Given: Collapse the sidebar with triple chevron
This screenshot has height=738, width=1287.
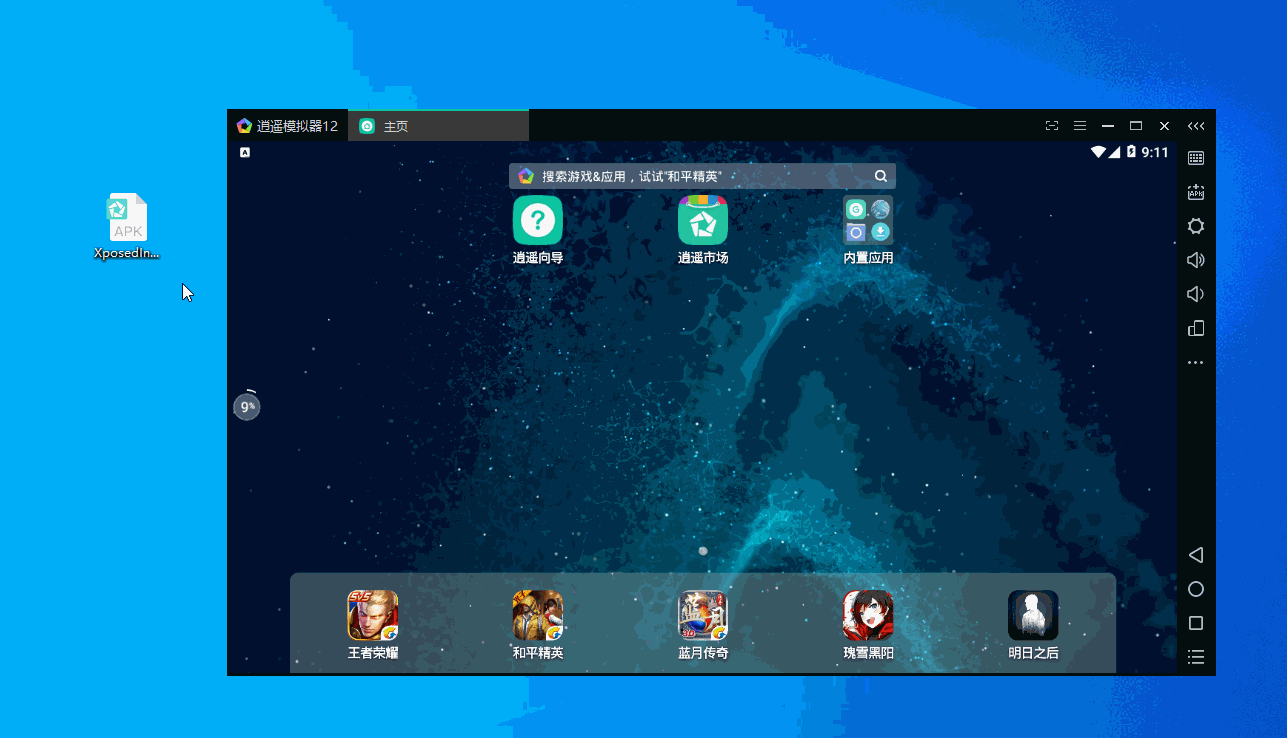Looking at the screenshot, I should (x=1195, y=126).
